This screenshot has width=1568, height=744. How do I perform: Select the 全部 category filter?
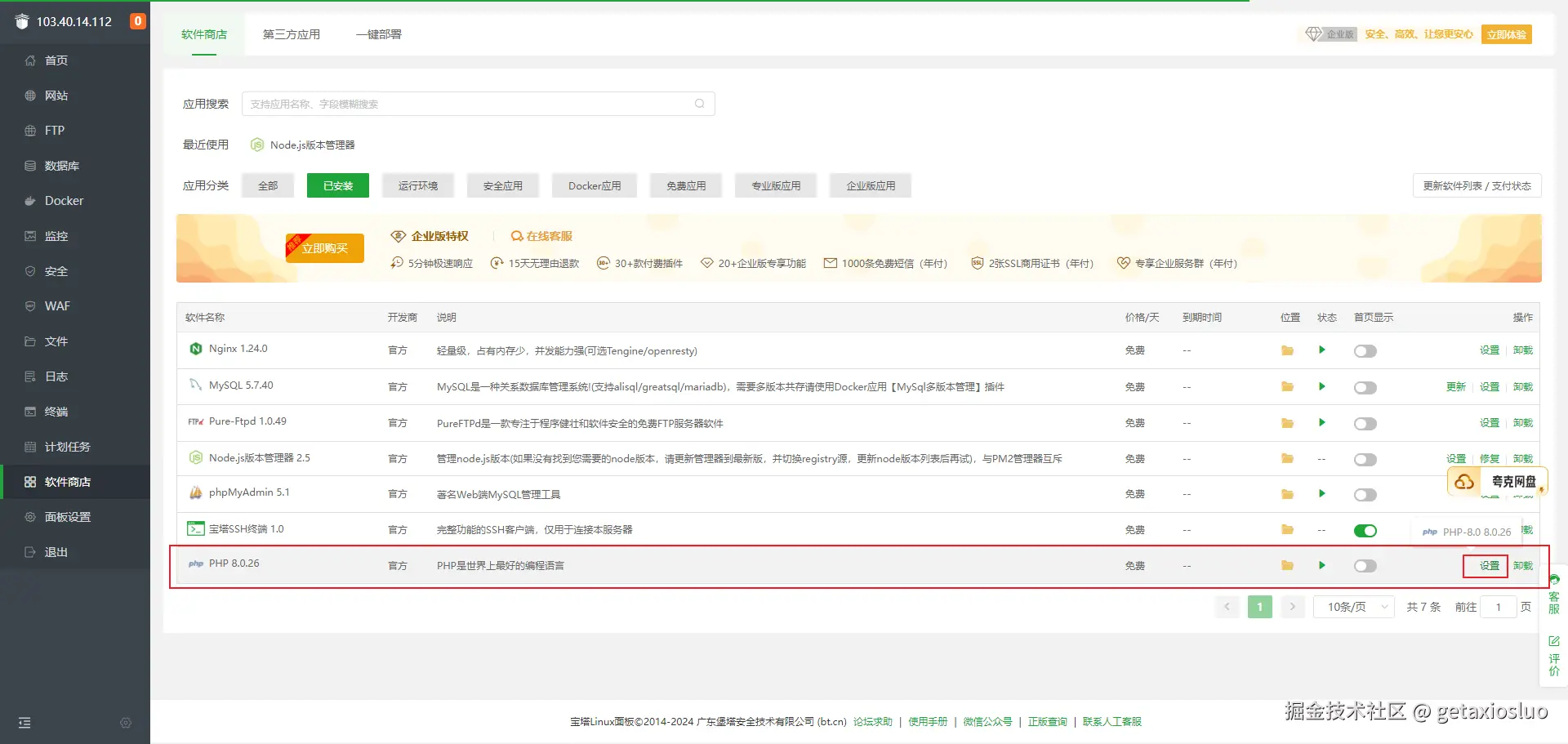tap(268, 185)
